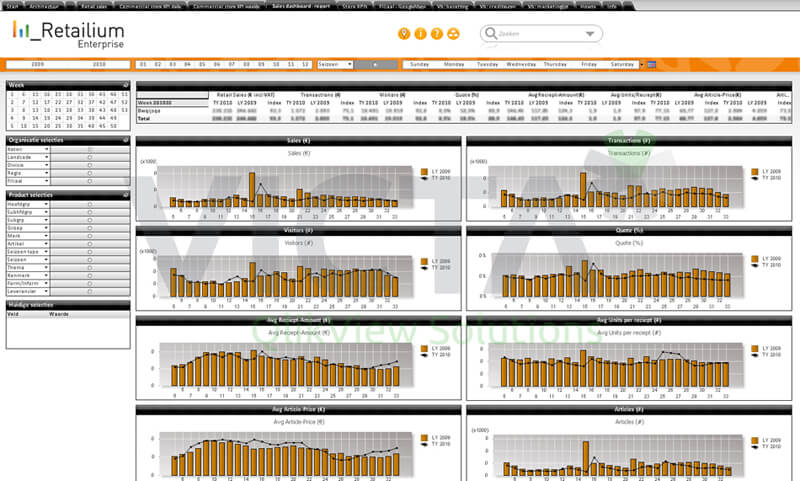Click the Organisatie selecties panel corner icon
Viewport: 800px width, 481px height.
click(126, 140)
